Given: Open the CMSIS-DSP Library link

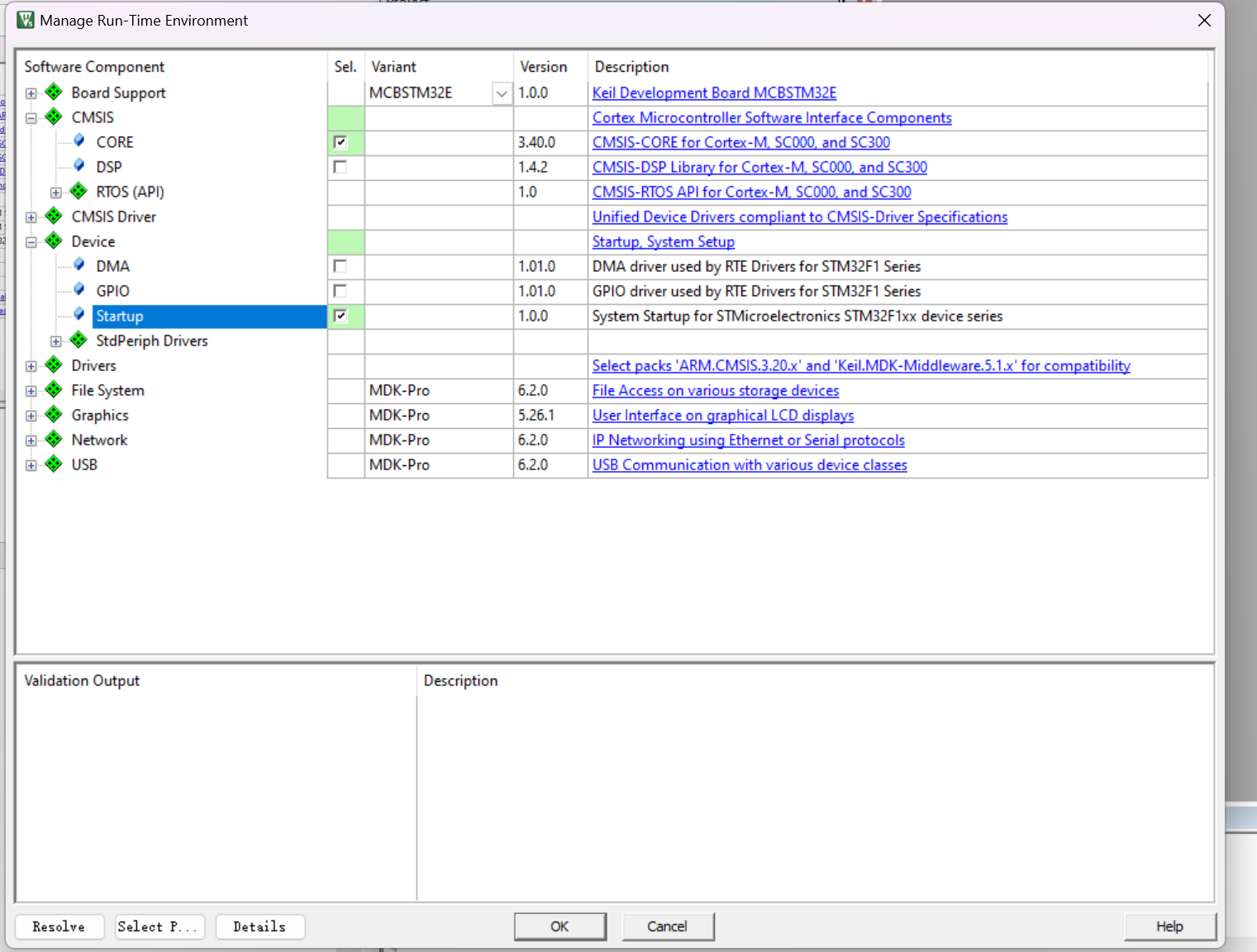Looking at the screenshot, I should (759, 168).
